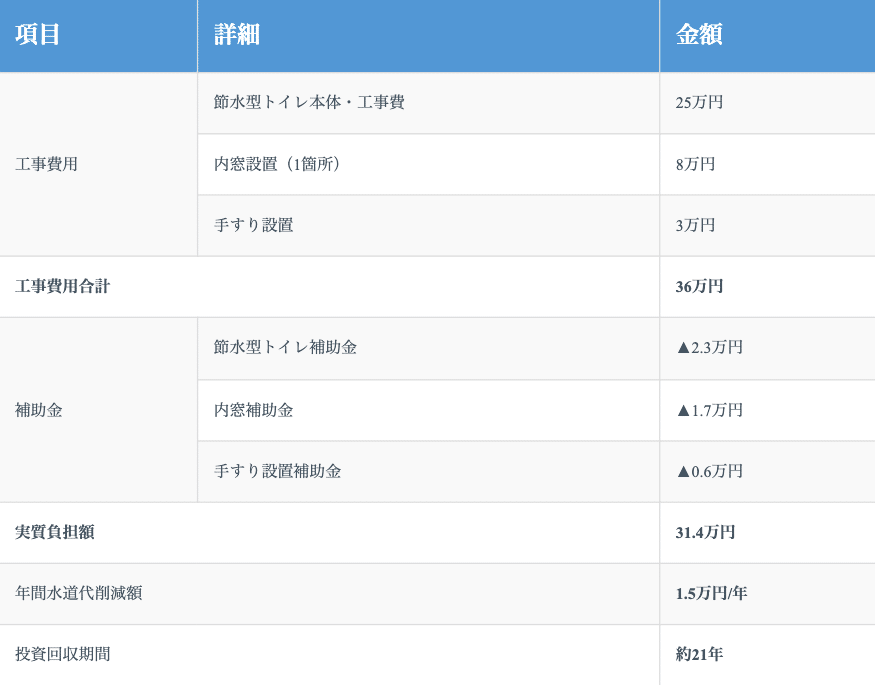Viewport: 875px width, 685px height.
Task: Click the 手すり設置 detail cell
Action: tap(254, 225)
